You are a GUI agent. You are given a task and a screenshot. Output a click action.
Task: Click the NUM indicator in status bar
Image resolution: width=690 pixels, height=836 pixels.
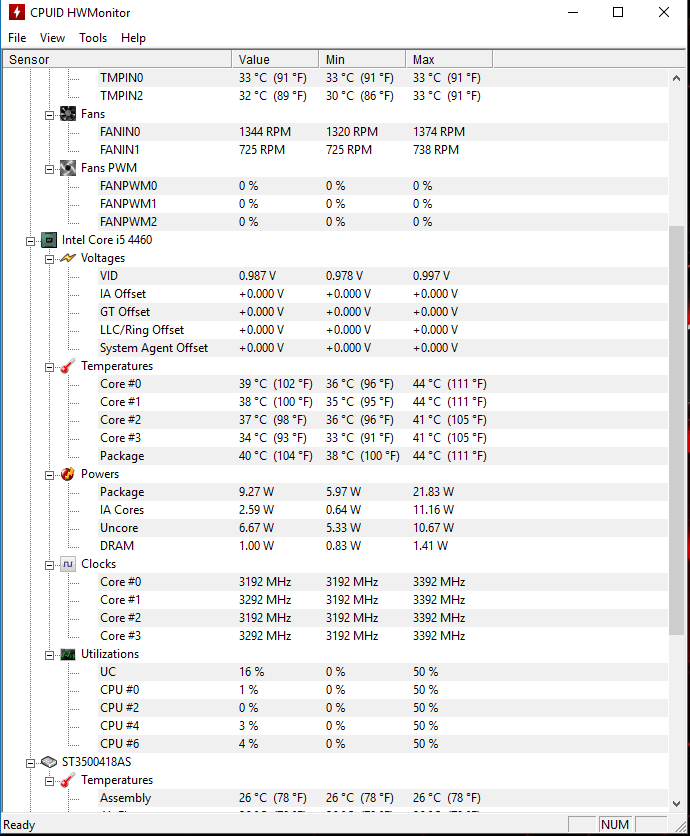615,825
